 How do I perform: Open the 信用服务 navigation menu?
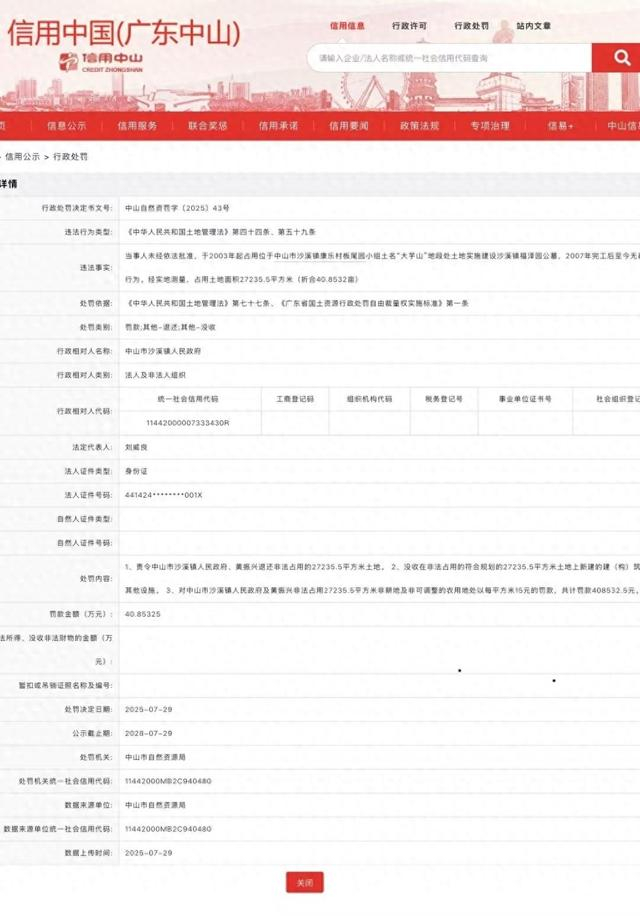coord(137,126)
